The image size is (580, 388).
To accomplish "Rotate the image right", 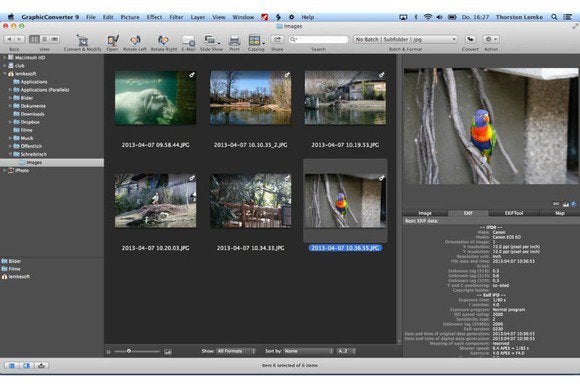I will click(163, 40).
